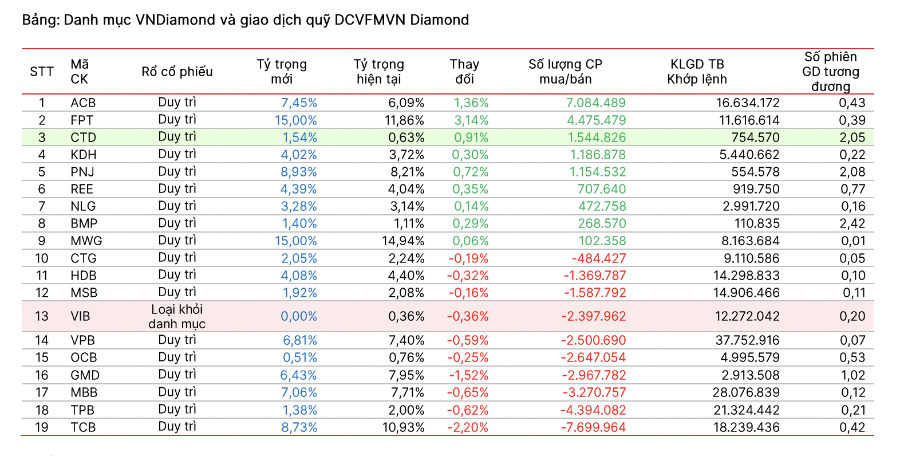This screenshot has width=900, height=456.
Task: Select the "KLGD TB Khớp lệnh" header
Action: [x=699, y=71]
